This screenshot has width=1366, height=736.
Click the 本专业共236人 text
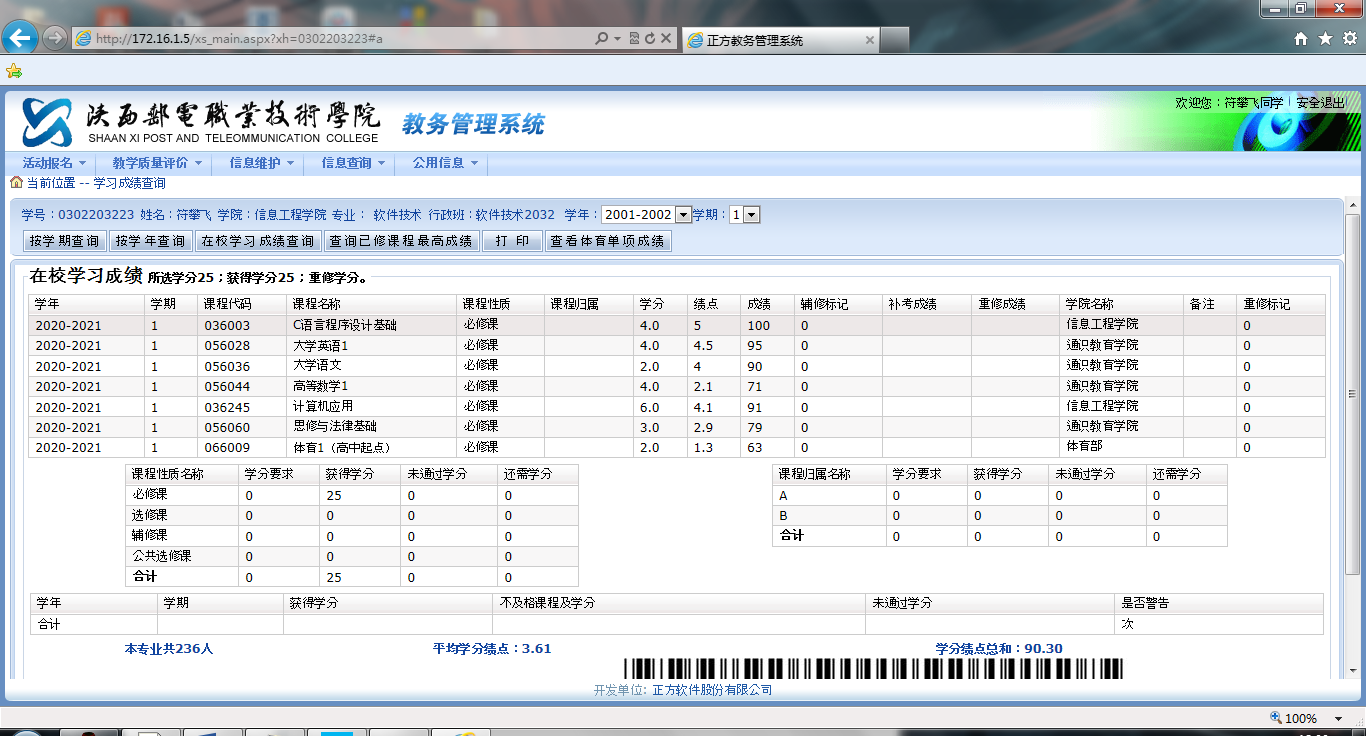169,649
